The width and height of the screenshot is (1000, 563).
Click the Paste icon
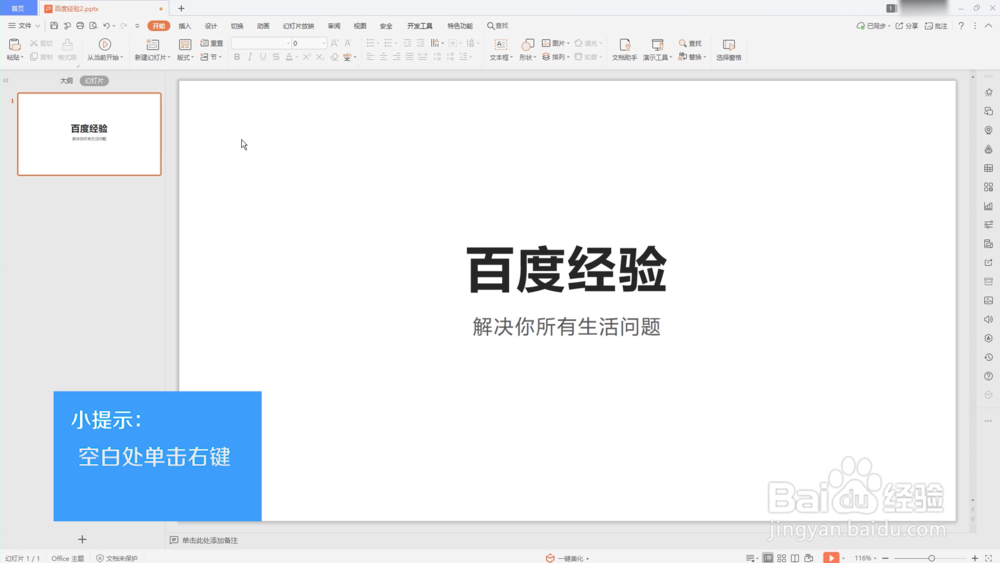pos(14,45)
